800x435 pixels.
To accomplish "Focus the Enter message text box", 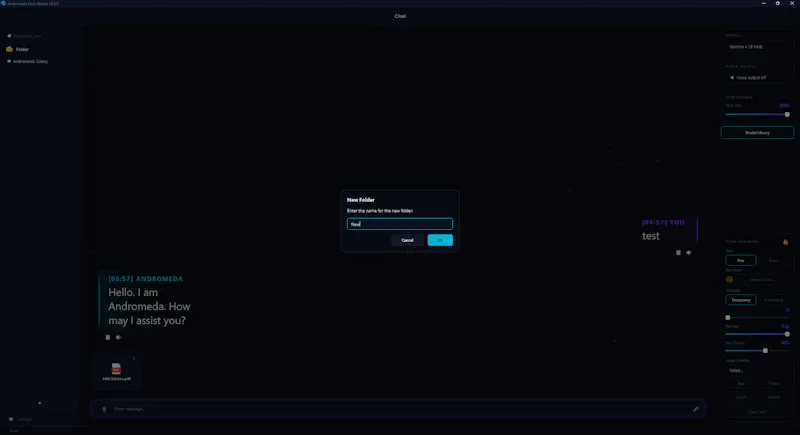I will 398,409.
